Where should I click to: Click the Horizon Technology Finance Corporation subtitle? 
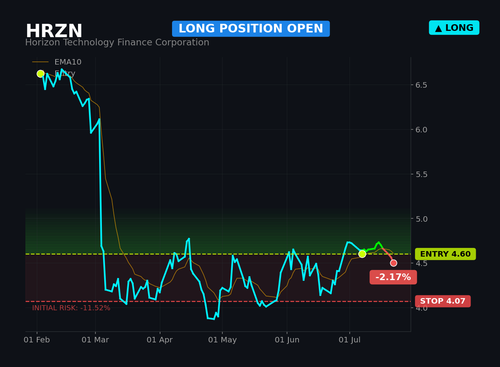[117, 43]
